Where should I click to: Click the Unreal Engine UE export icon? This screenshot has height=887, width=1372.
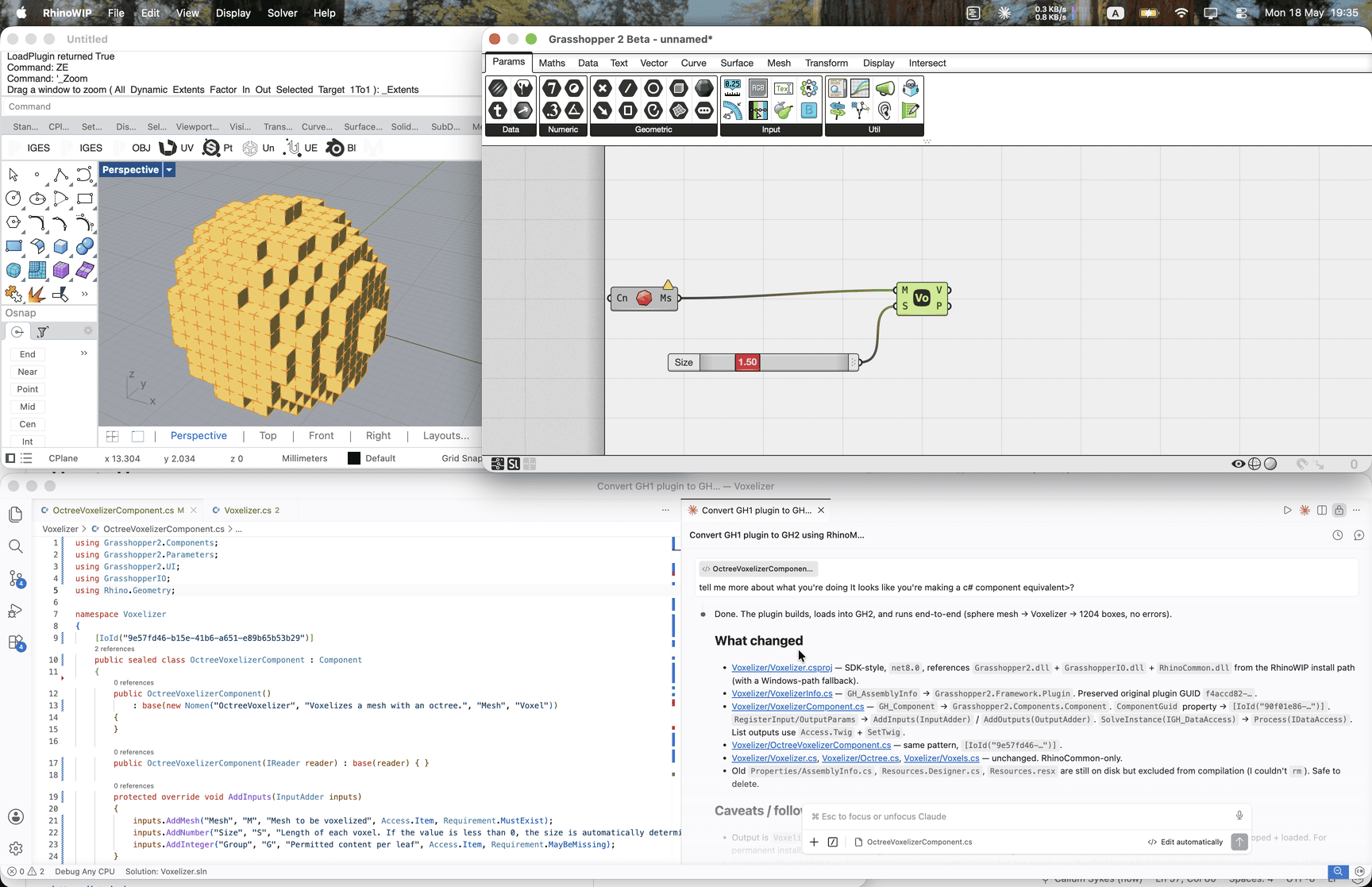click(x=301, y=148)
